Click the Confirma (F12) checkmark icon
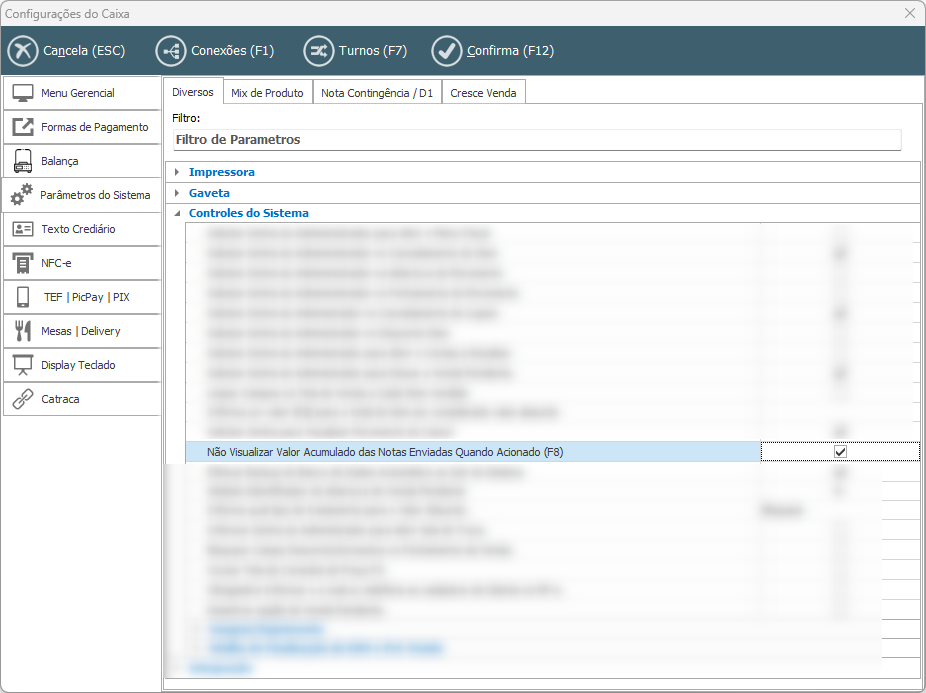 pyautogui.click(x=446, y=51)
